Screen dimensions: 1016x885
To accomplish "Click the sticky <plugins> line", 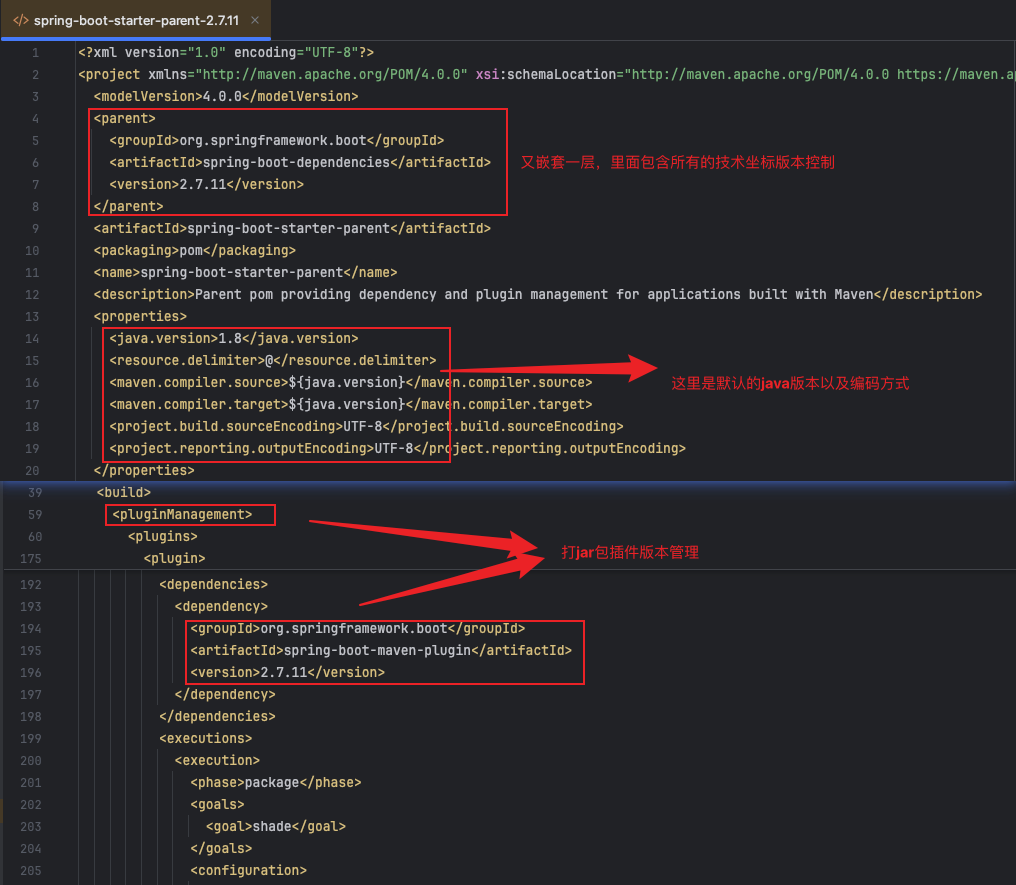I will click(163, 536).
